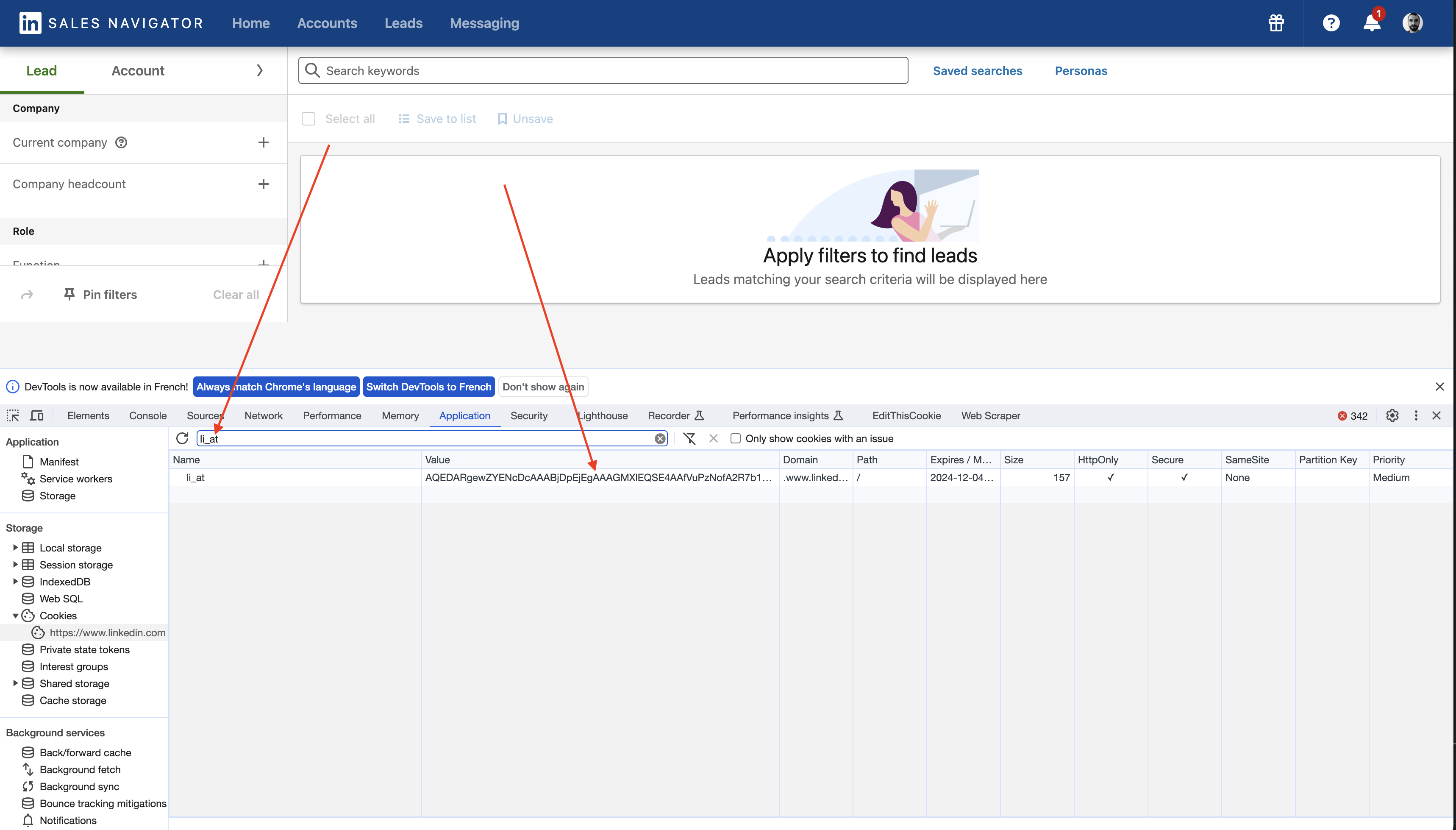Click the Pin filters pin icon
The width and height of the screenshot is (1456, 830).
(x=69, y=294)
